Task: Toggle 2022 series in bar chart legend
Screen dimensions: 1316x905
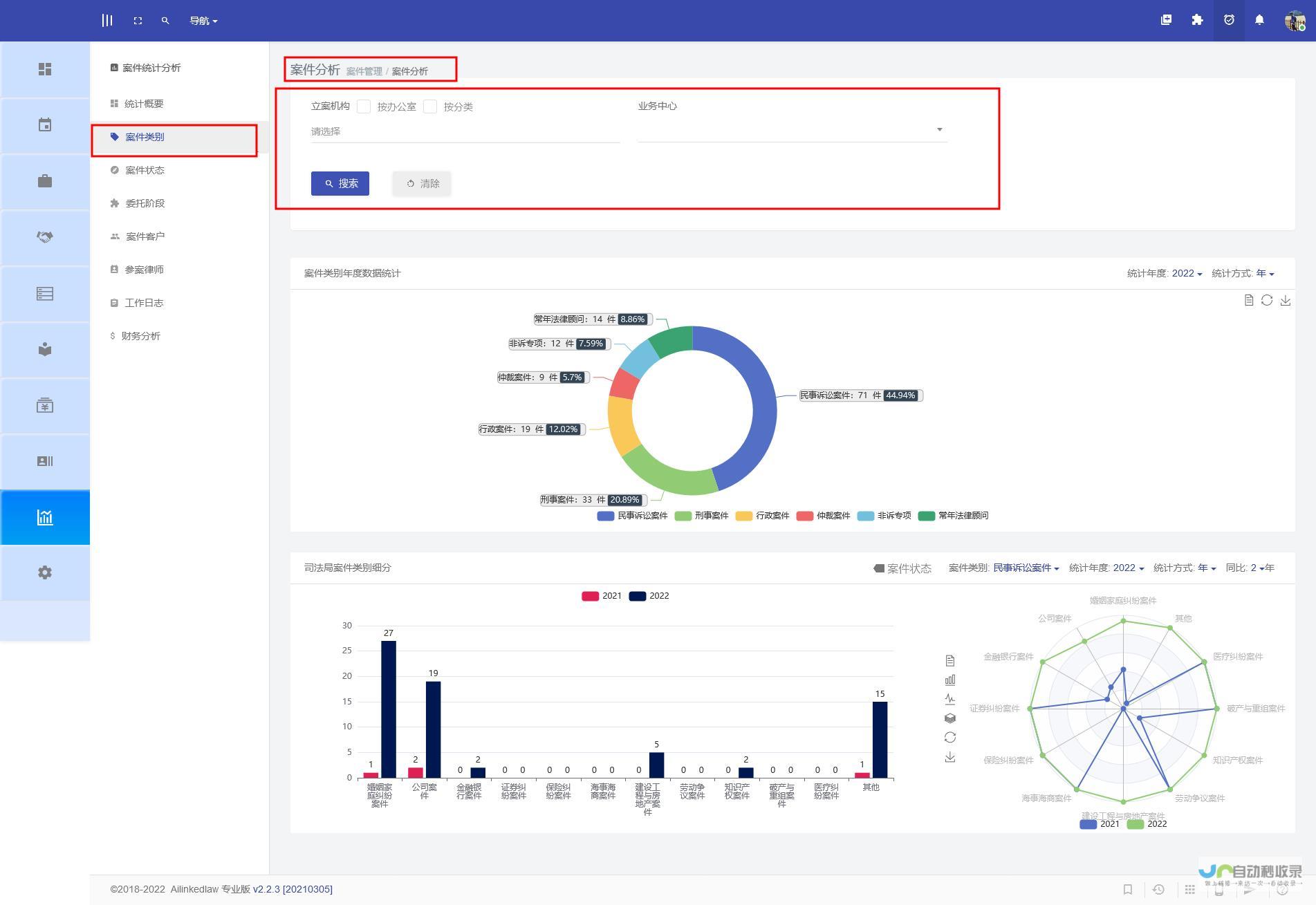Action: (649, 596)
